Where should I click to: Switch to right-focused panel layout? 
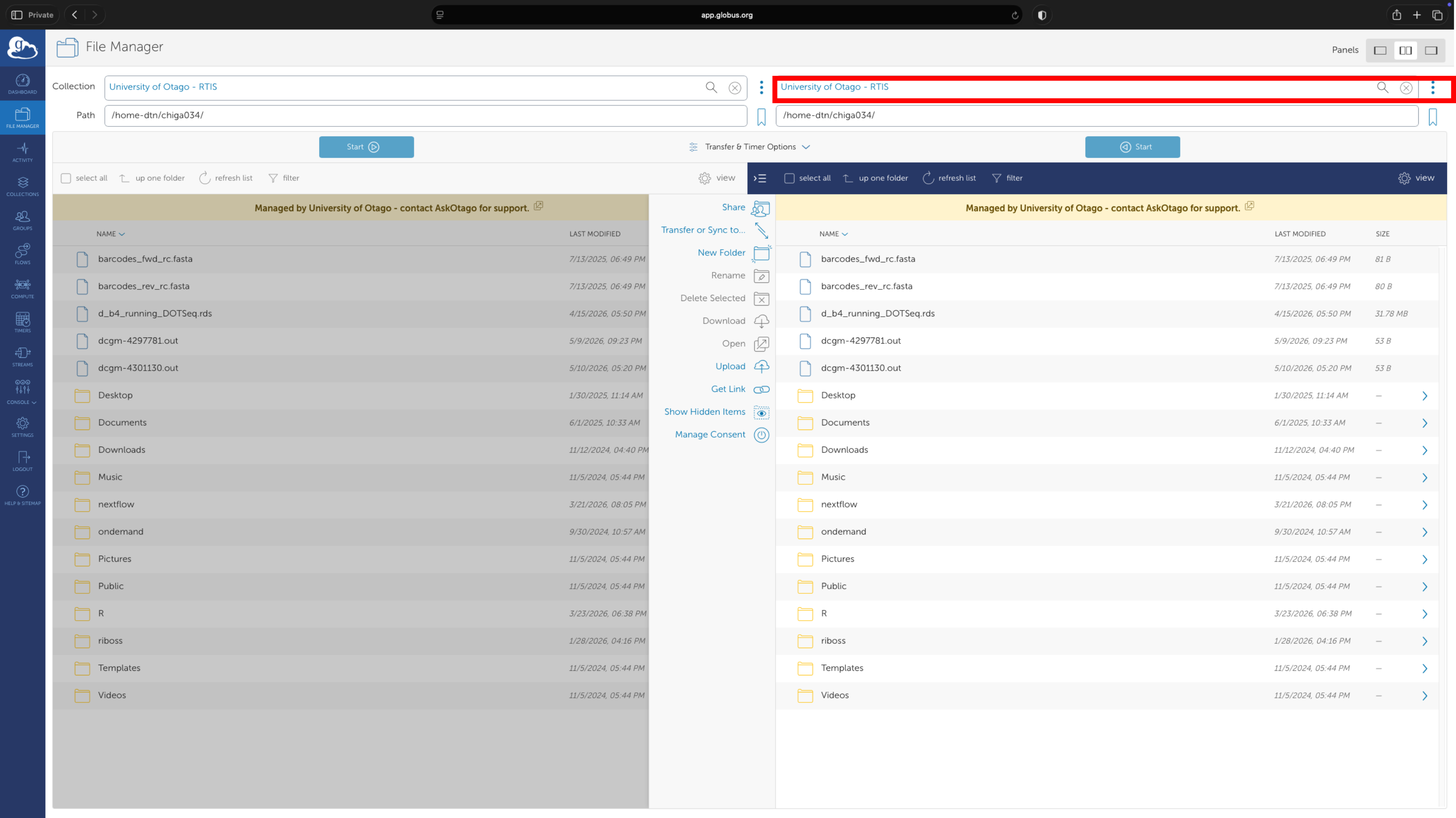(1431, 50)
